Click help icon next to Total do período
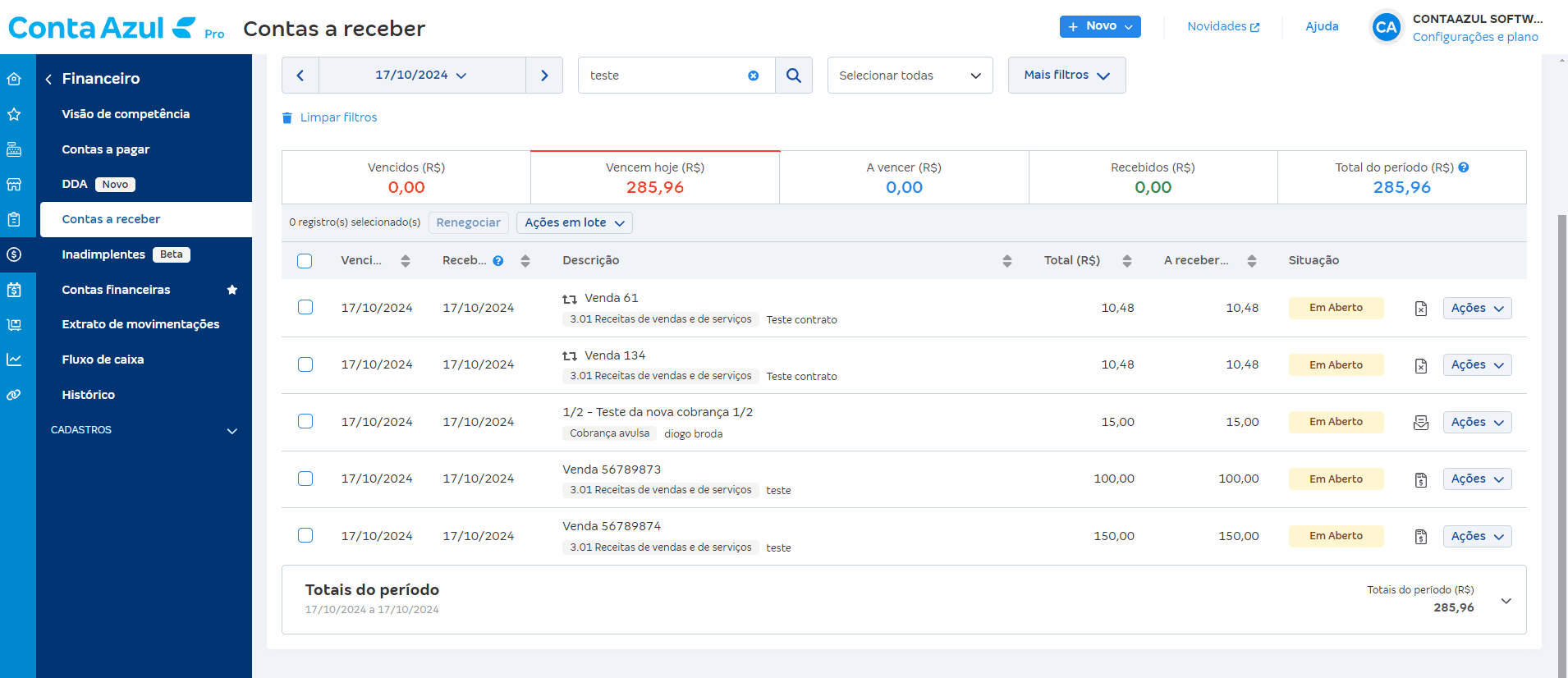The height and width of the screenshot is (678, 1568). 1464,167
